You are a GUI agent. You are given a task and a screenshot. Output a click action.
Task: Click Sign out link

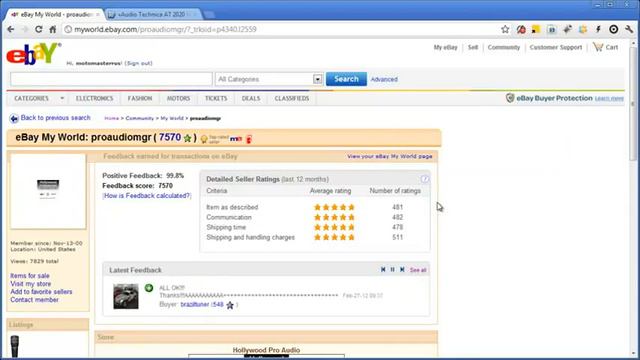(x=138, y=63)
